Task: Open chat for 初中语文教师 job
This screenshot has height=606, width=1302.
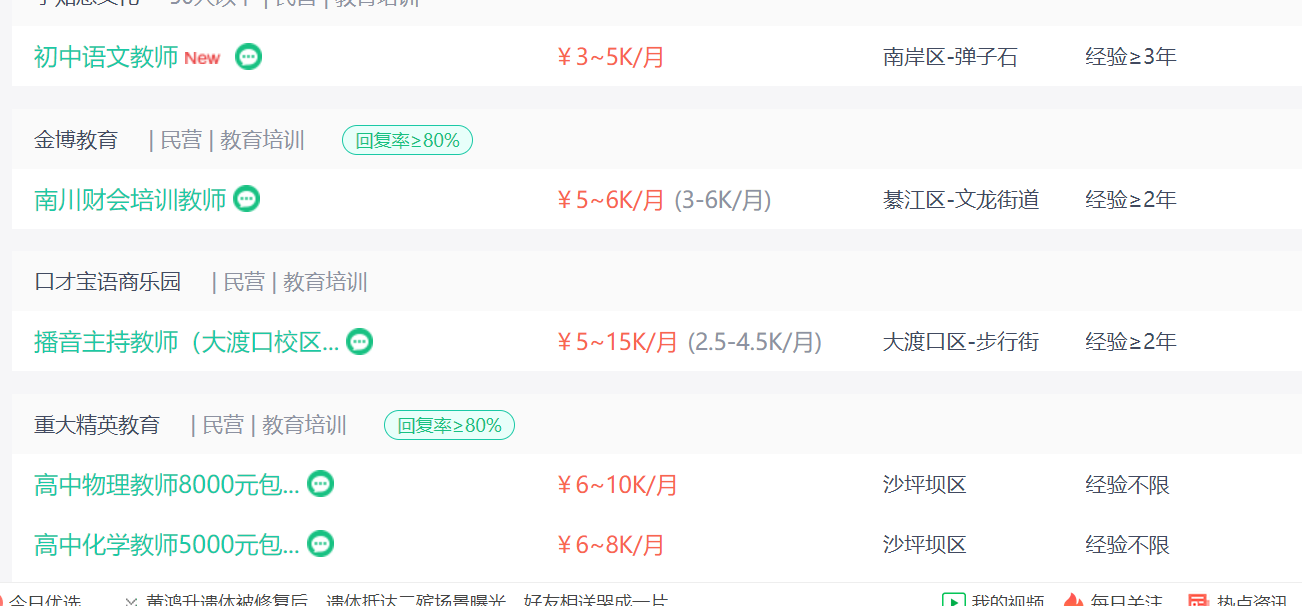Action: pyautogui.click(x=248, y=57)
